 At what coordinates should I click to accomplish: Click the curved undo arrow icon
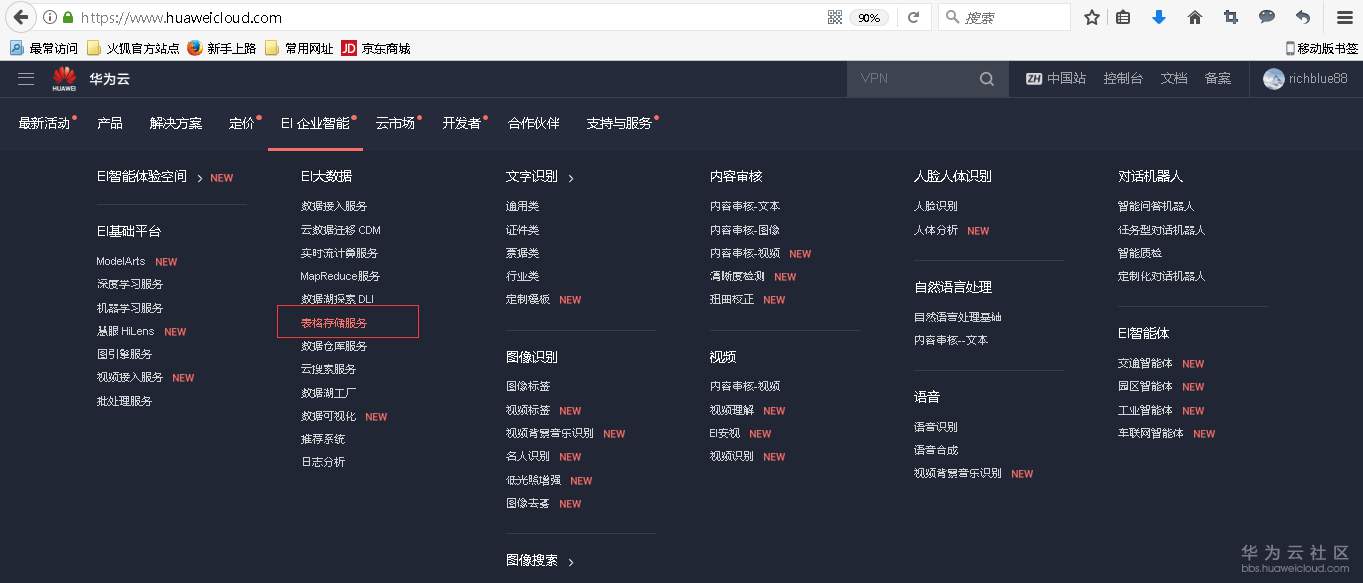[x=1301, y=17]
